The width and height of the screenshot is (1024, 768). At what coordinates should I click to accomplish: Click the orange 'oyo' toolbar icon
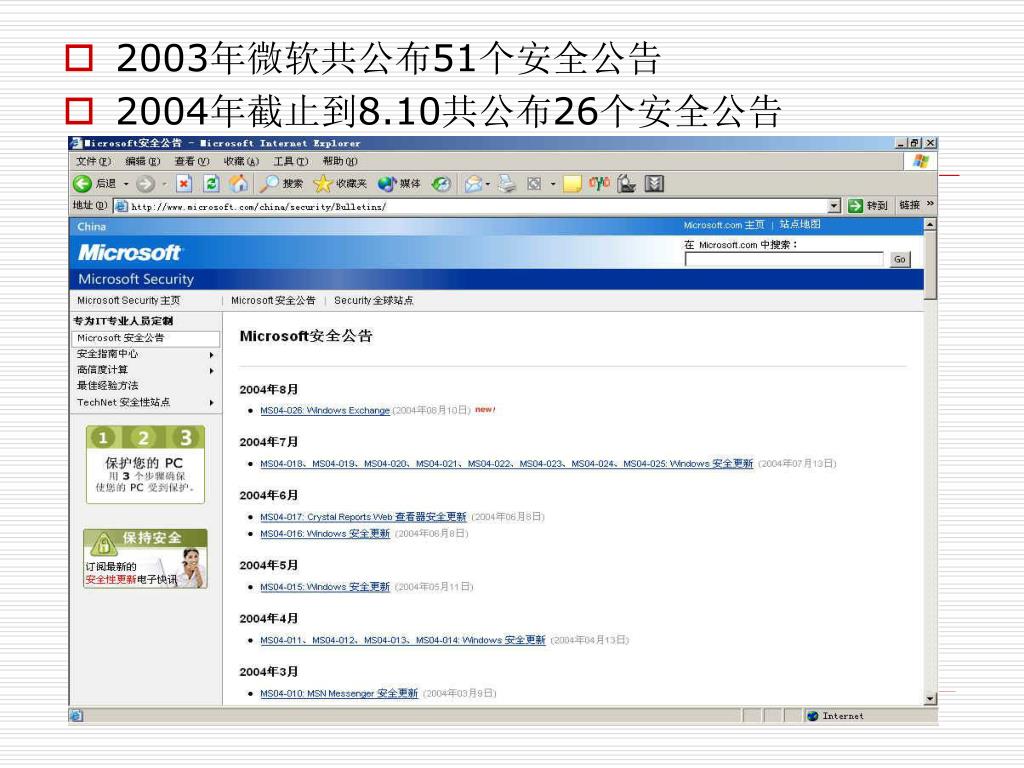pyautogui.click(x=599, y=183)
